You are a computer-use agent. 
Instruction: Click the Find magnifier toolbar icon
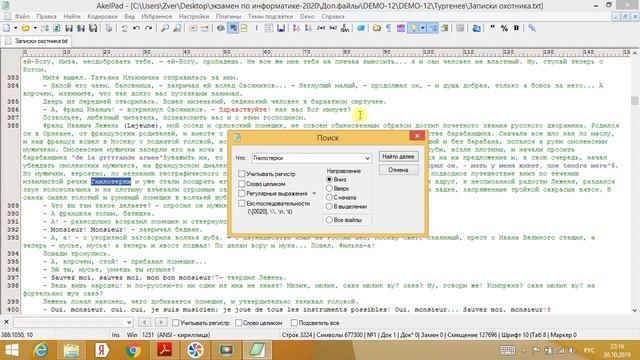coord(165,28)
